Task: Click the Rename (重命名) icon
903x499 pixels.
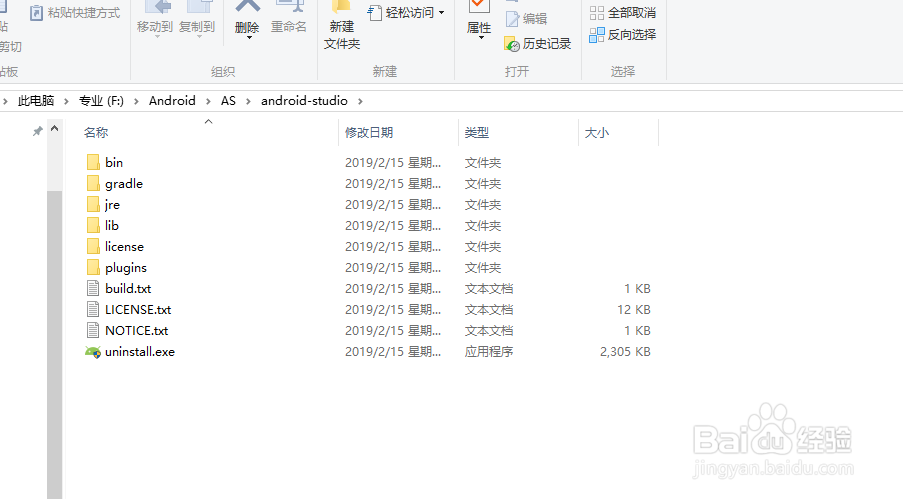Action: (x=289, y=7)
